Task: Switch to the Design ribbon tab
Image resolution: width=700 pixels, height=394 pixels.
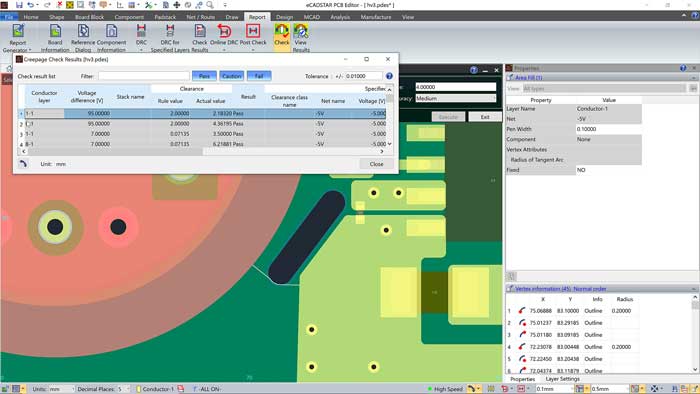Action: 284,17
